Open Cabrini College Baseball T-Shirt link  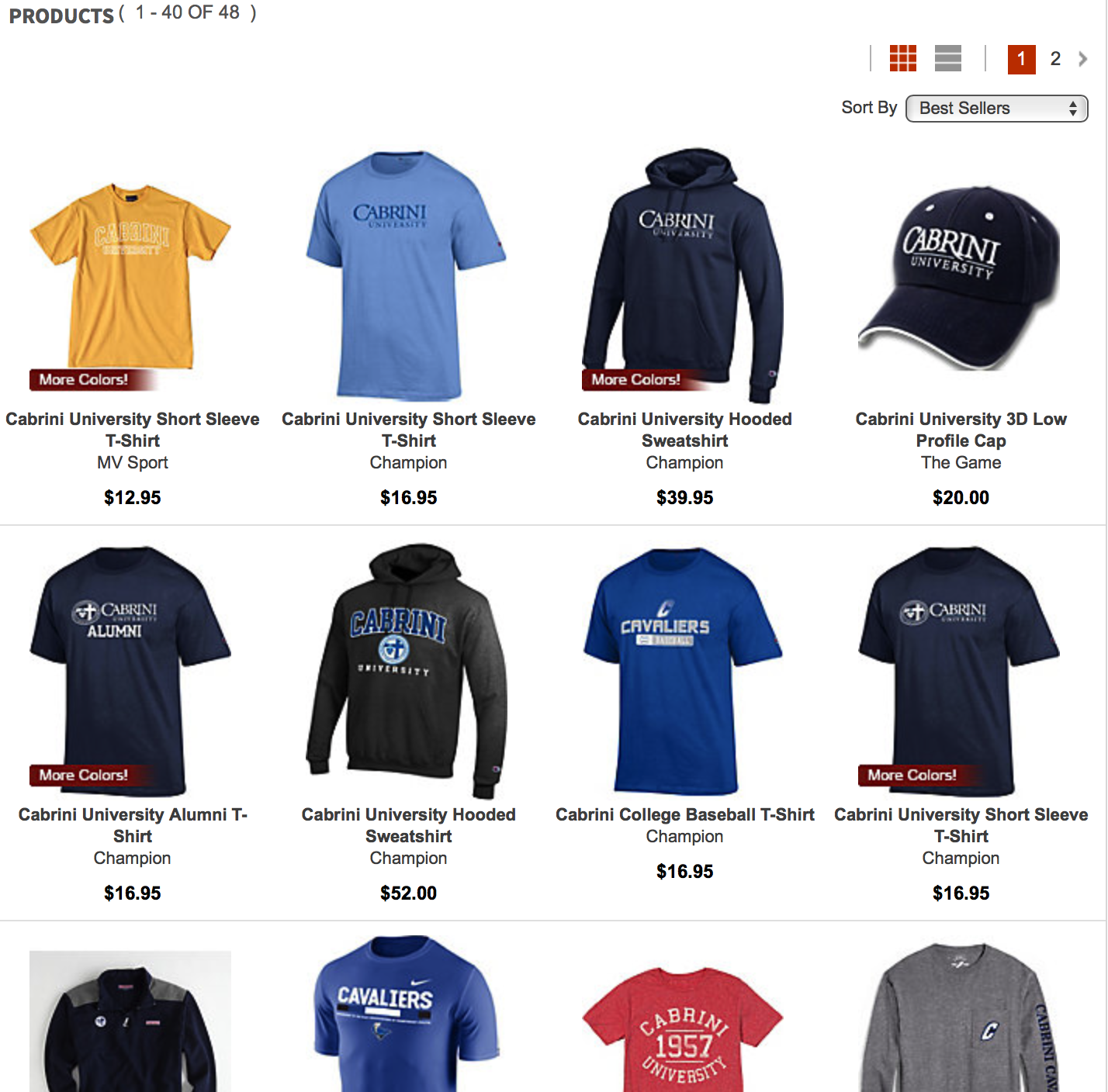click(684, 814)
